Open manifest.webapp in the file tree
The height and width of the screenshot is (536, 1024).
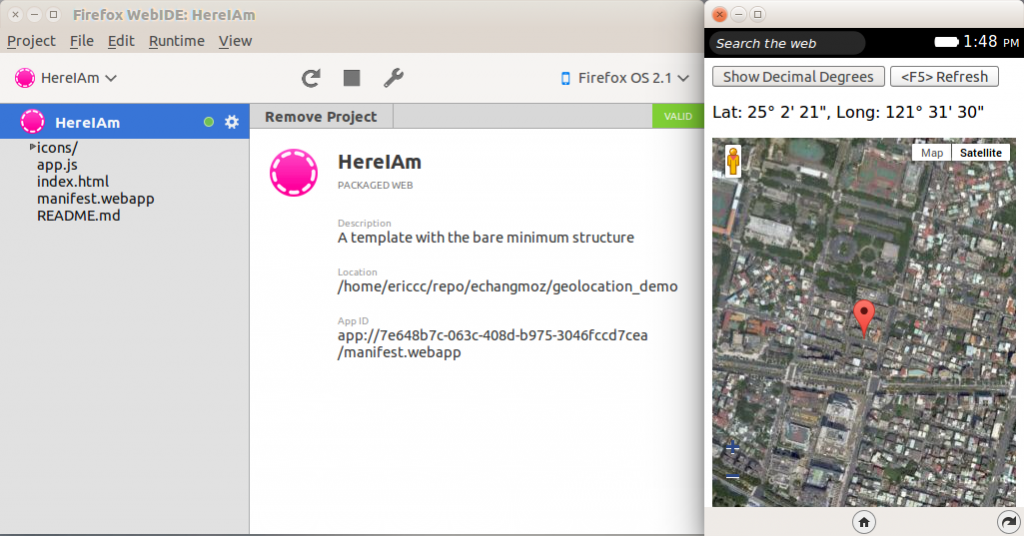tap(95, 198)
